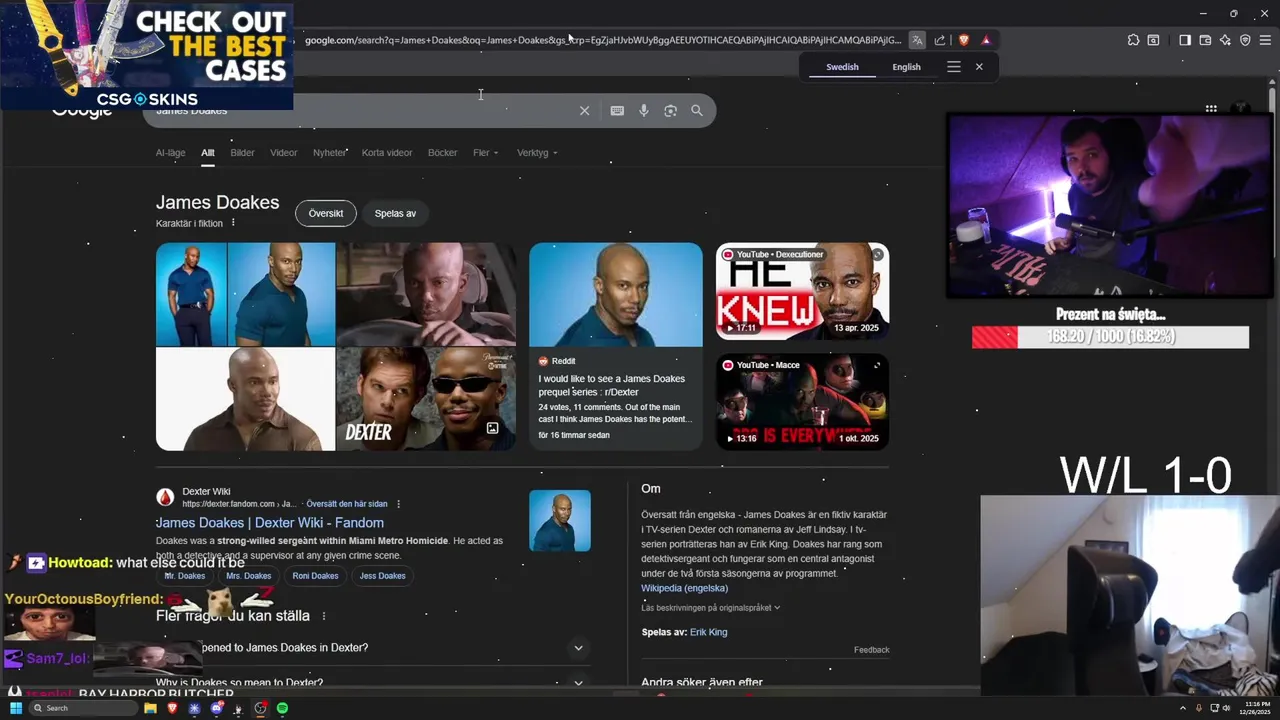The height and width of the screenshot is (720, 1280).
Task: Expand 'Läs beskrivningen på originalspråket' dropdown
Action: point(710,608)
